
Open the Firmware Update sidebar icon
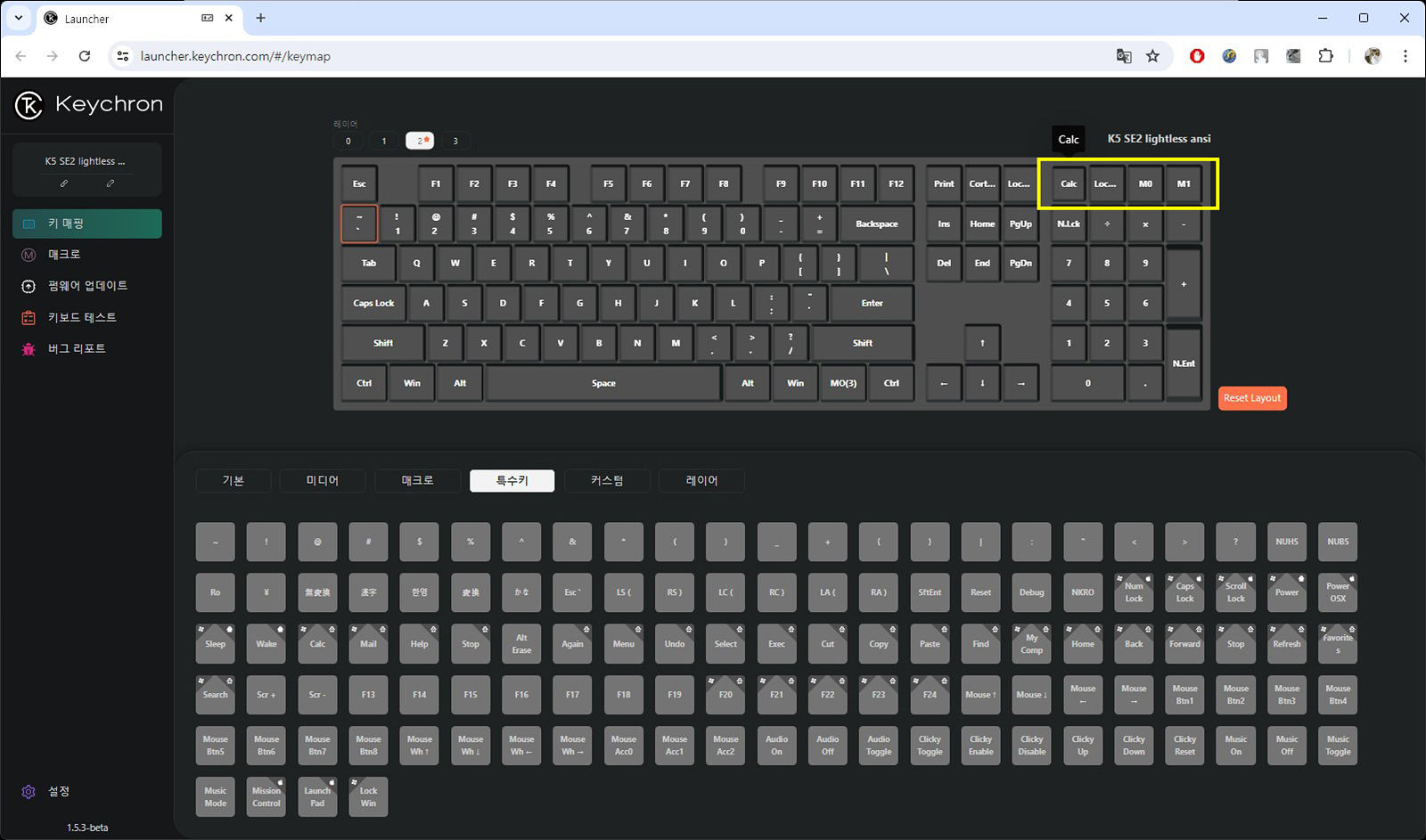pyautogui.click(x=29, y=286)
